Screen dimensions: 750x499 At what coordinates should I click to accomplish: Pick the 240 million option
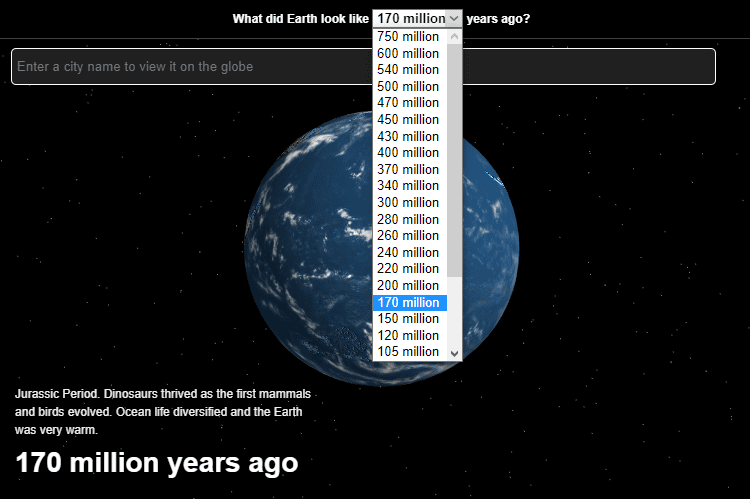410,252
